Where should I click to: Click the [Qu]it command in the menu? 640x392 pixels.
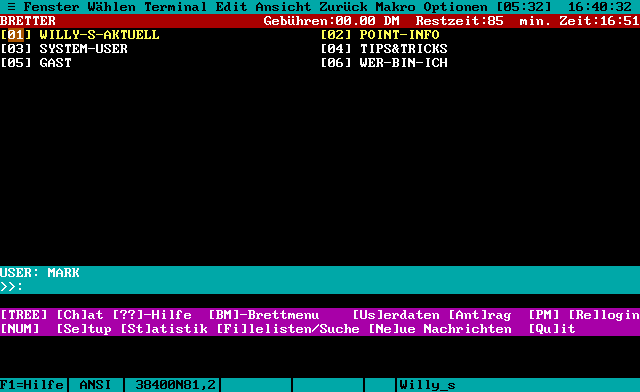551,329
